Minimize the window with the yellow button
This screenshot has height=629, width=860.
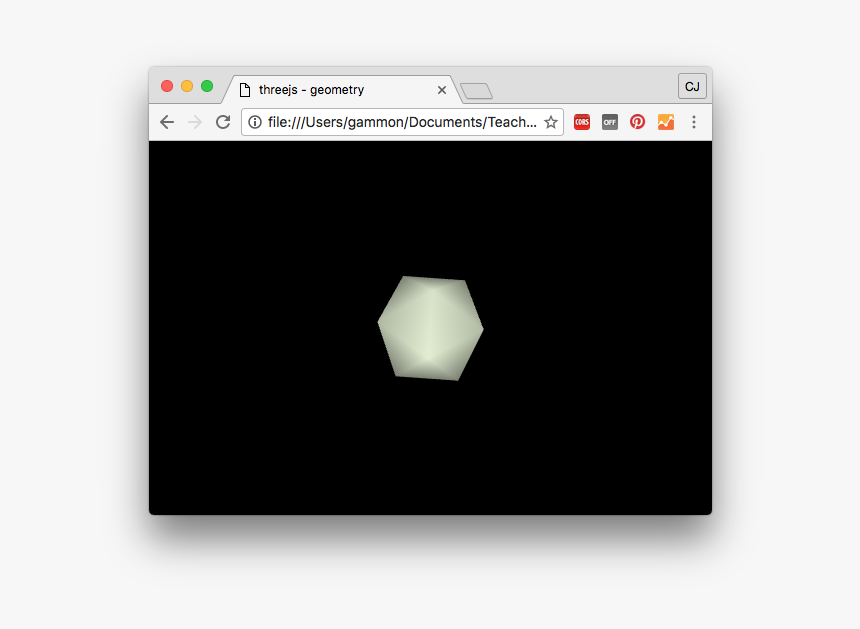pos(187,86)
